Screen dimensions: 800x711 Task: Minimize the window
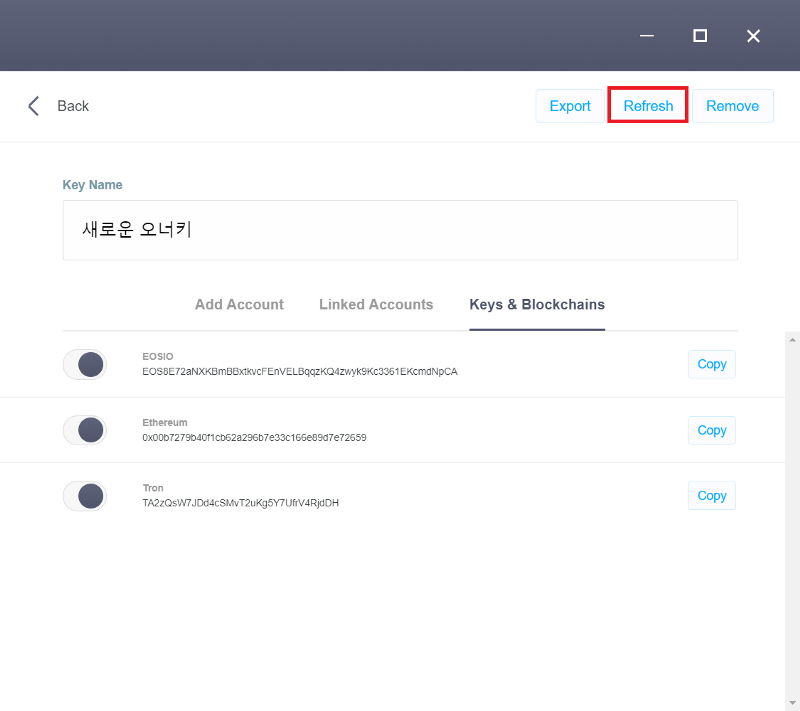tap(647, 36)
